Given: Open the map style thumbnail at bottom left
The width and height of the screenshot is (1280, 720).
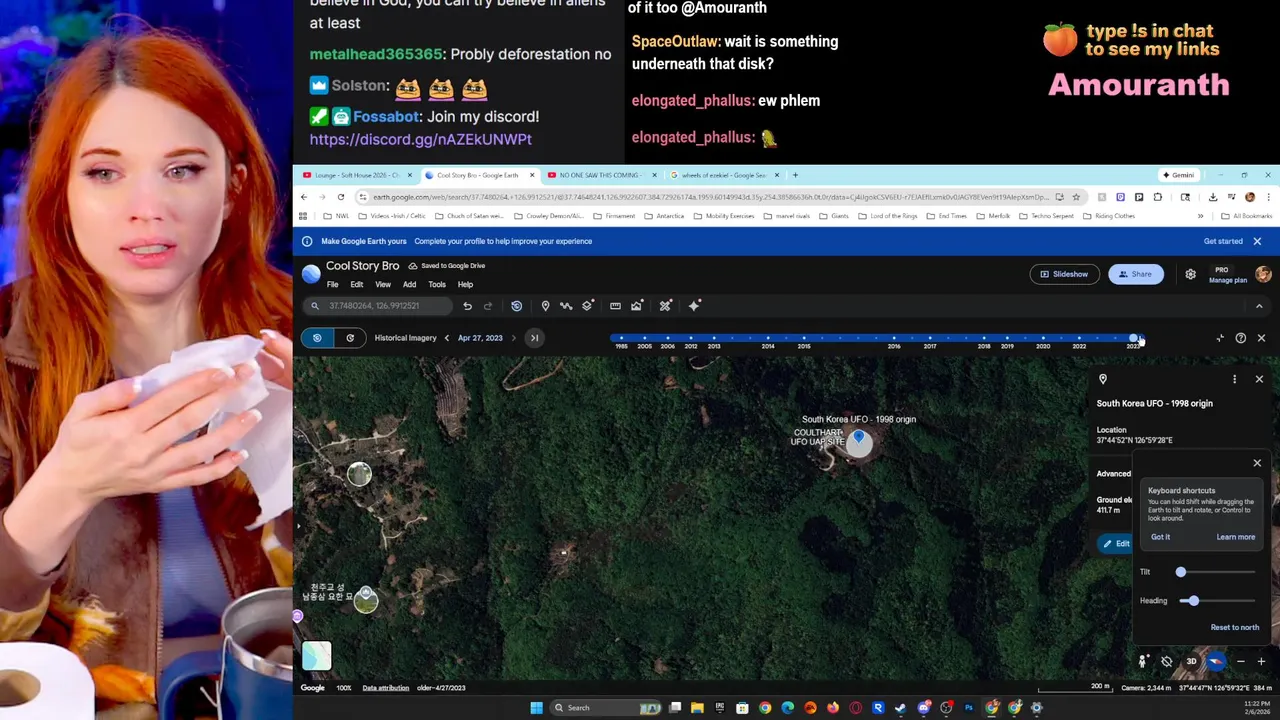Looking at the screenshot, I should click(316, 655).
